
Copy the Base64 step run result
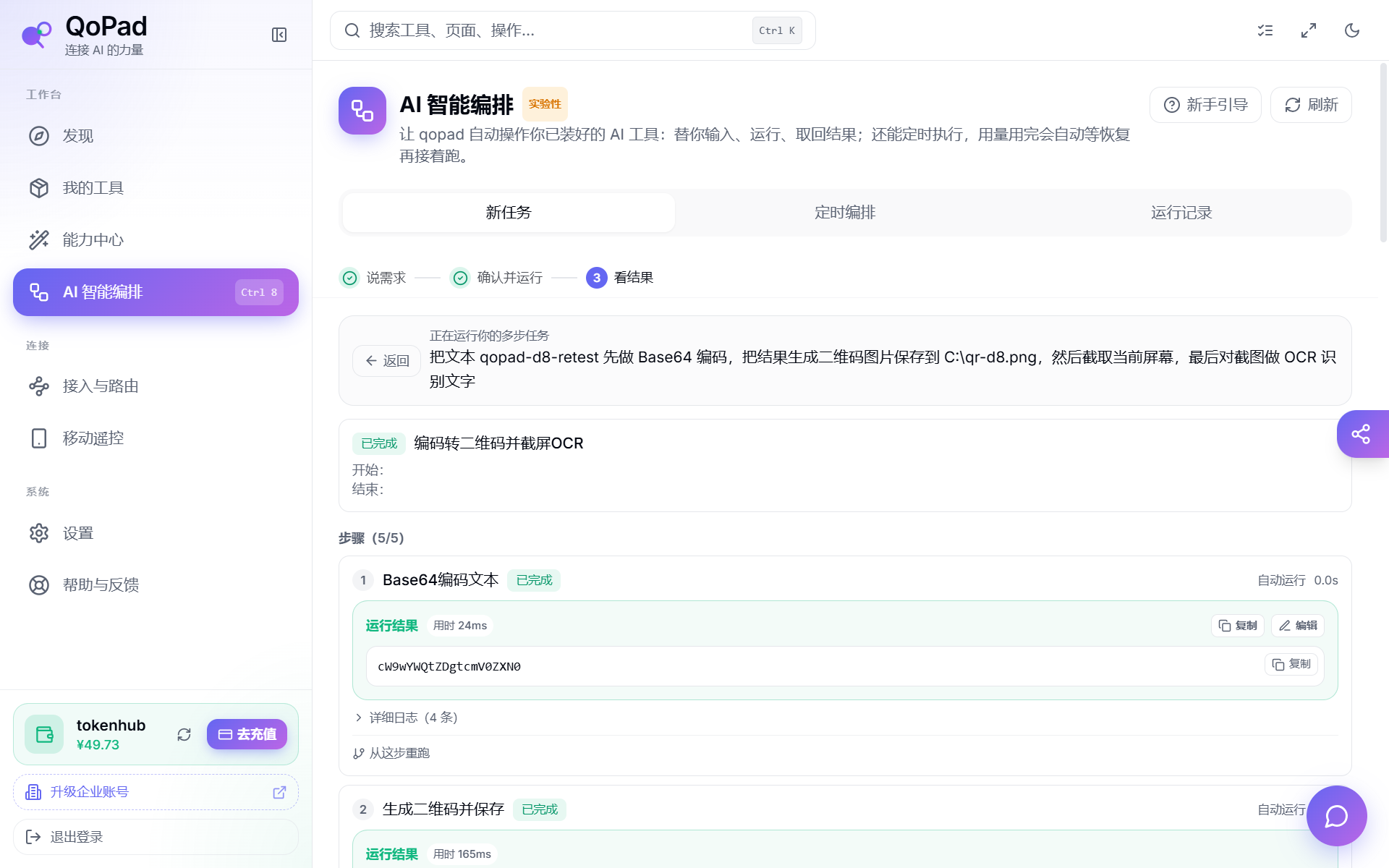pyautogui.click(x=1238, y=626)
